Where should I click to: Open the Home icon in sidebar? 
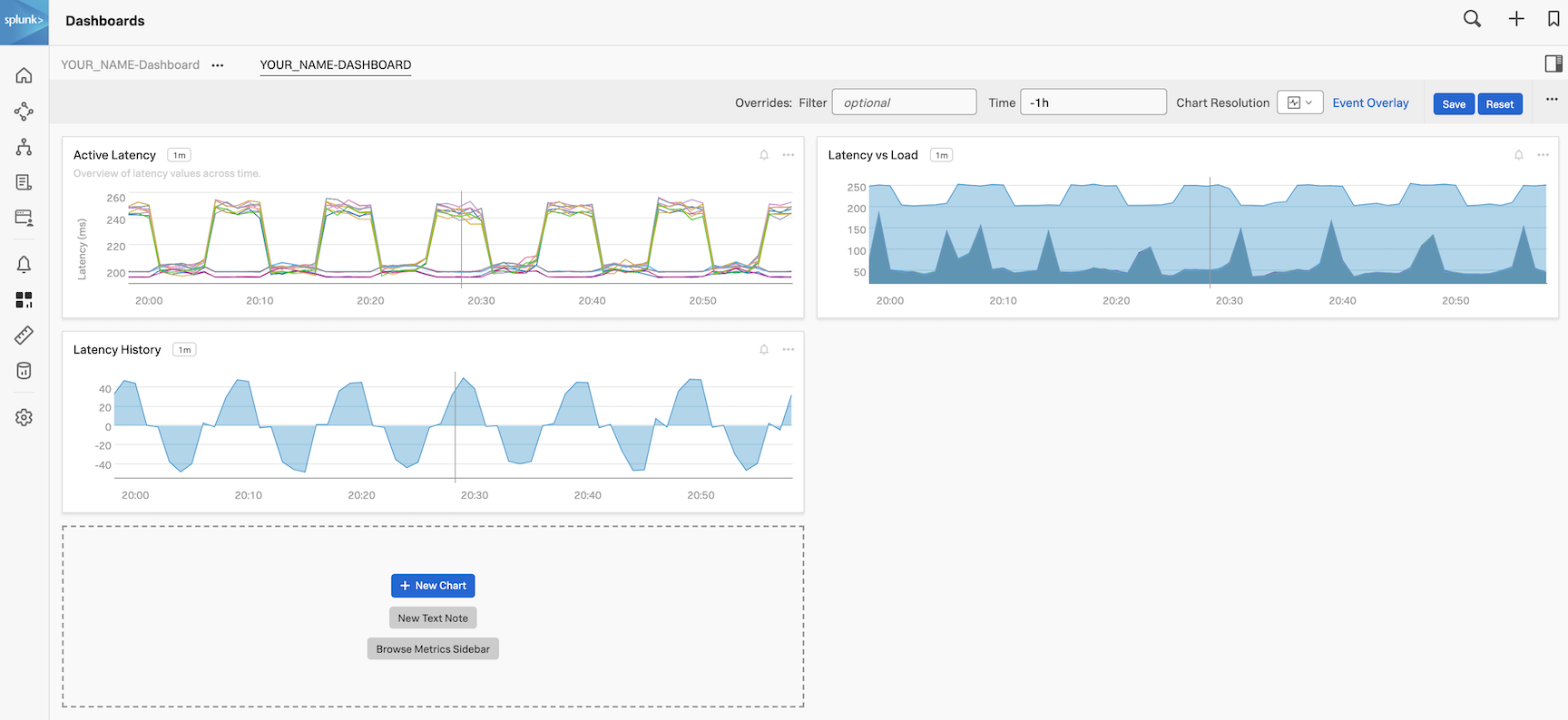coord(24,75)
